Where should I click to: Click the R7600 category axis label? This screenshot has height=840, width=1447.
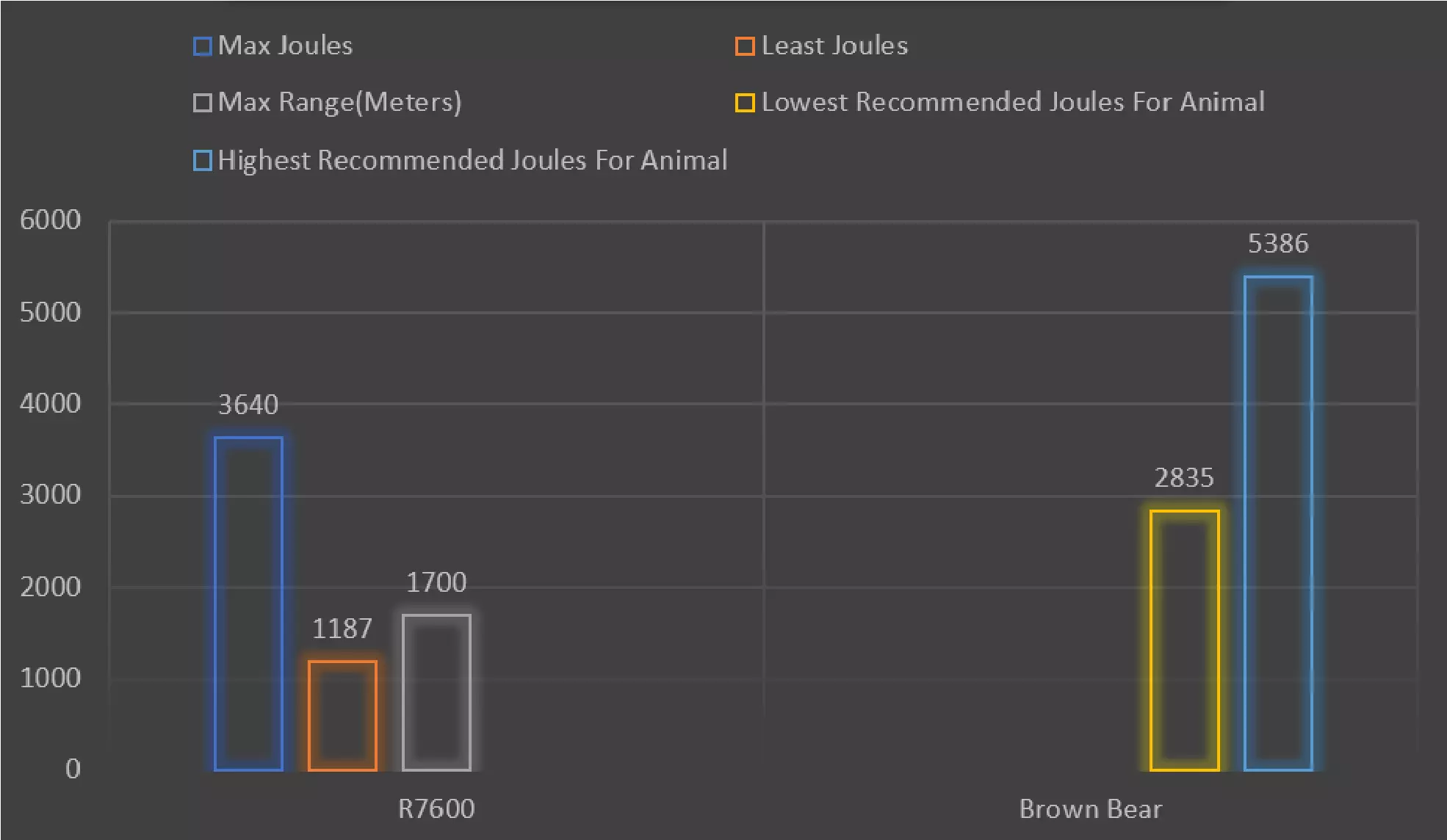tap(436, 808)
